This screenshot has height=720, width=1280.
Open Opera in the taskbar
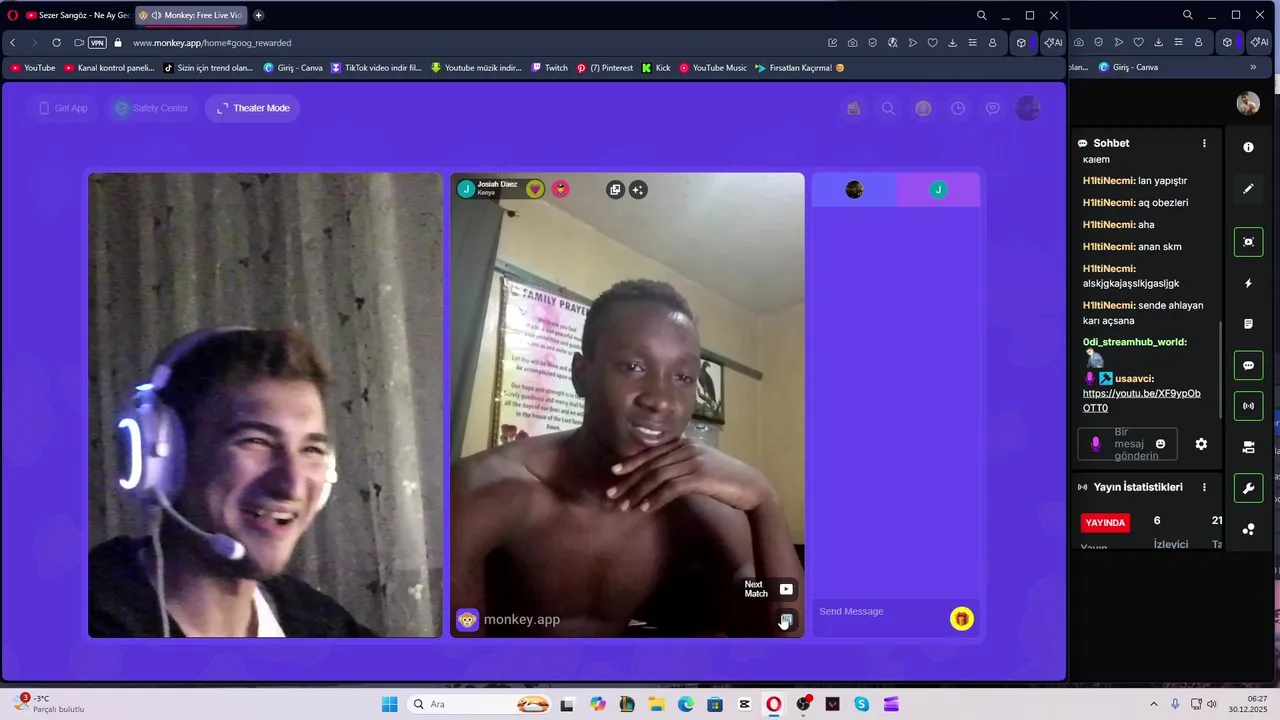tap(773, 704)
